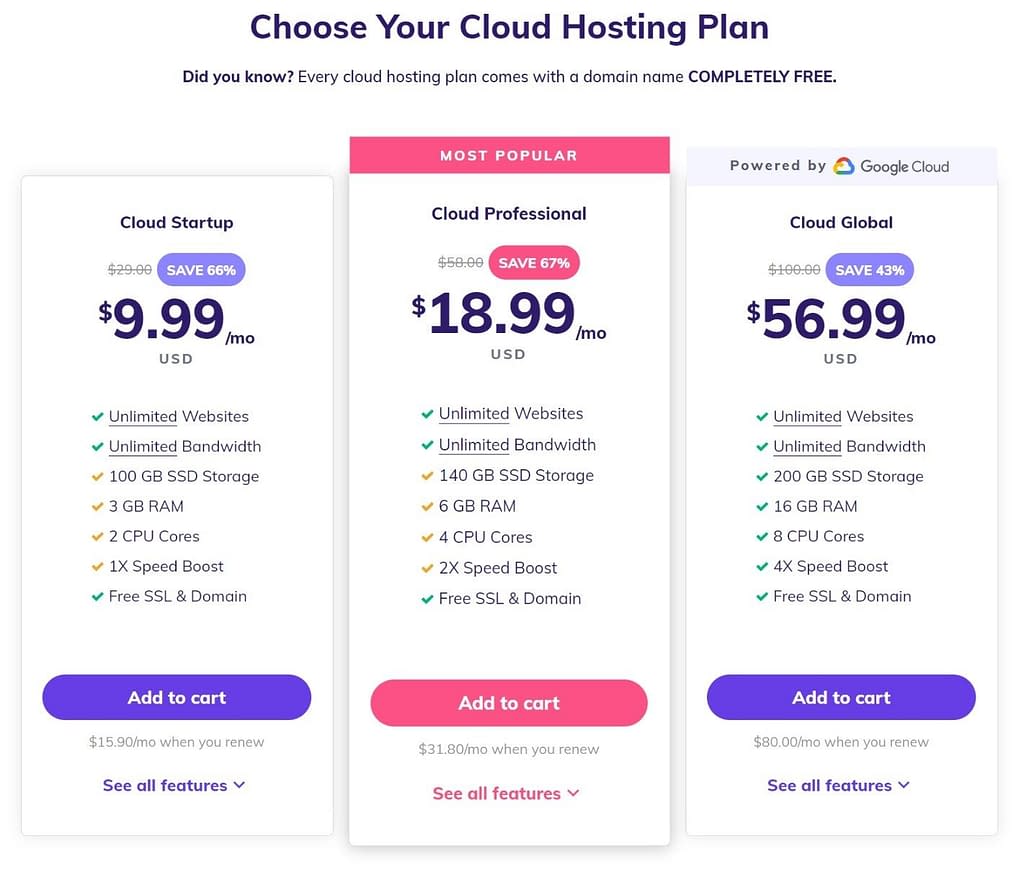Click the SAVE 43% badge on Cloud Global
Viewport: 1024px width, 870px height.
869,270
